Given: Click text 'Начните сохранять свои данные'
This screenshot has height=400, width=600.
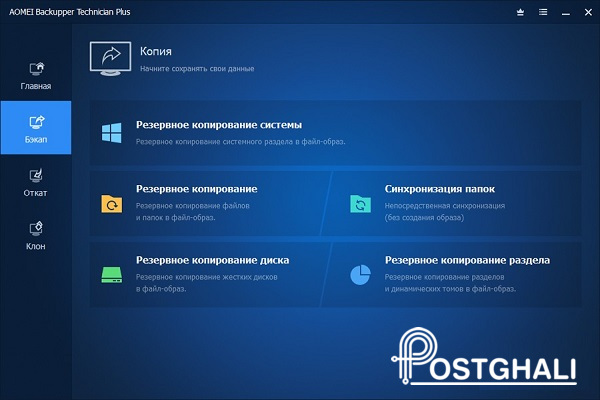Looking at the screenshot, I should tap(197, 69).
